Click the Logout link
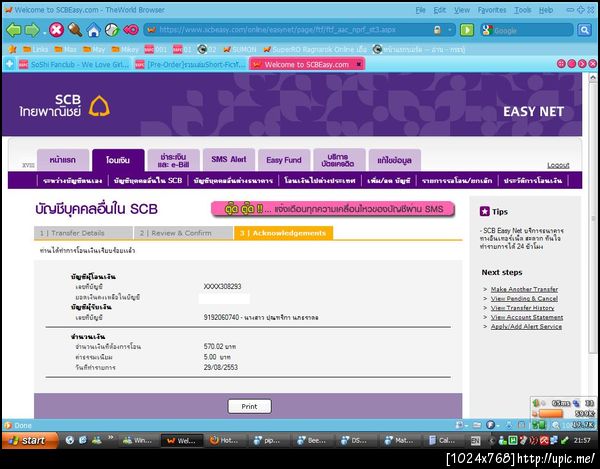This screenshot has height=469, width=600. [x=558, y=165]
